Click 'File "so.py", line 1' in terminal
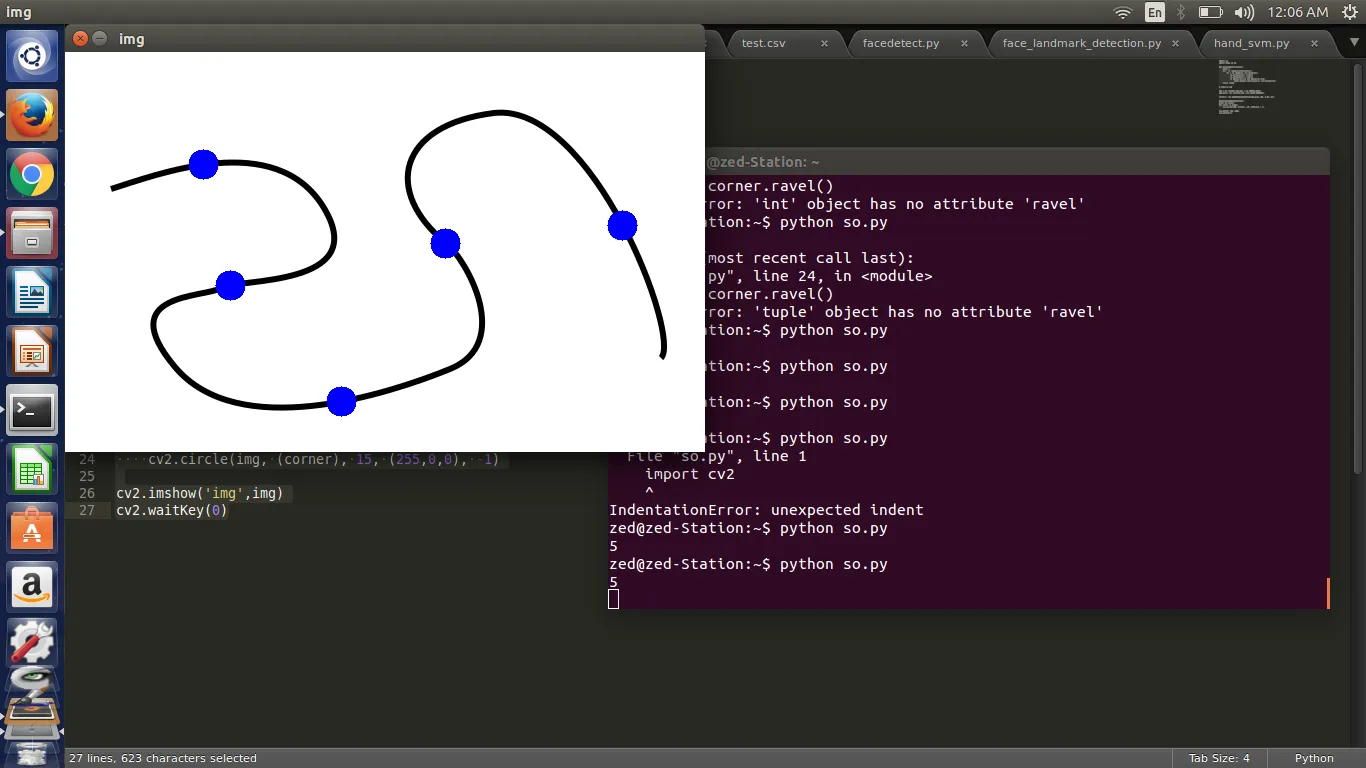This screenshot has width=1366, height=768. [x=717, y=456]
